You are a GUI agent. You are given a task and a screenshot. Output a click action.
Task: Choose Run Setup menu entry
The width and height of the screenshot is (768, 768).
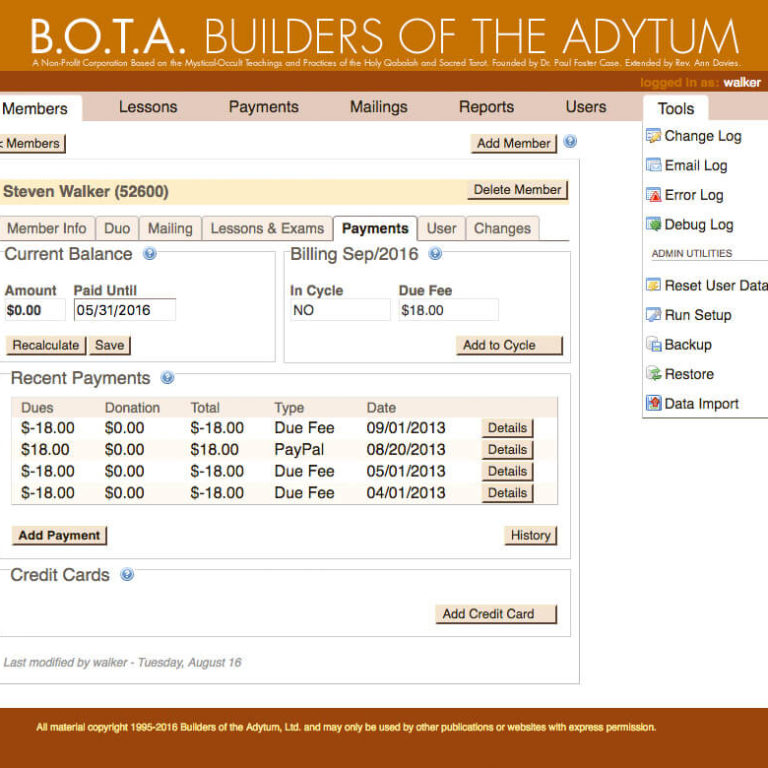click(697, 315)
